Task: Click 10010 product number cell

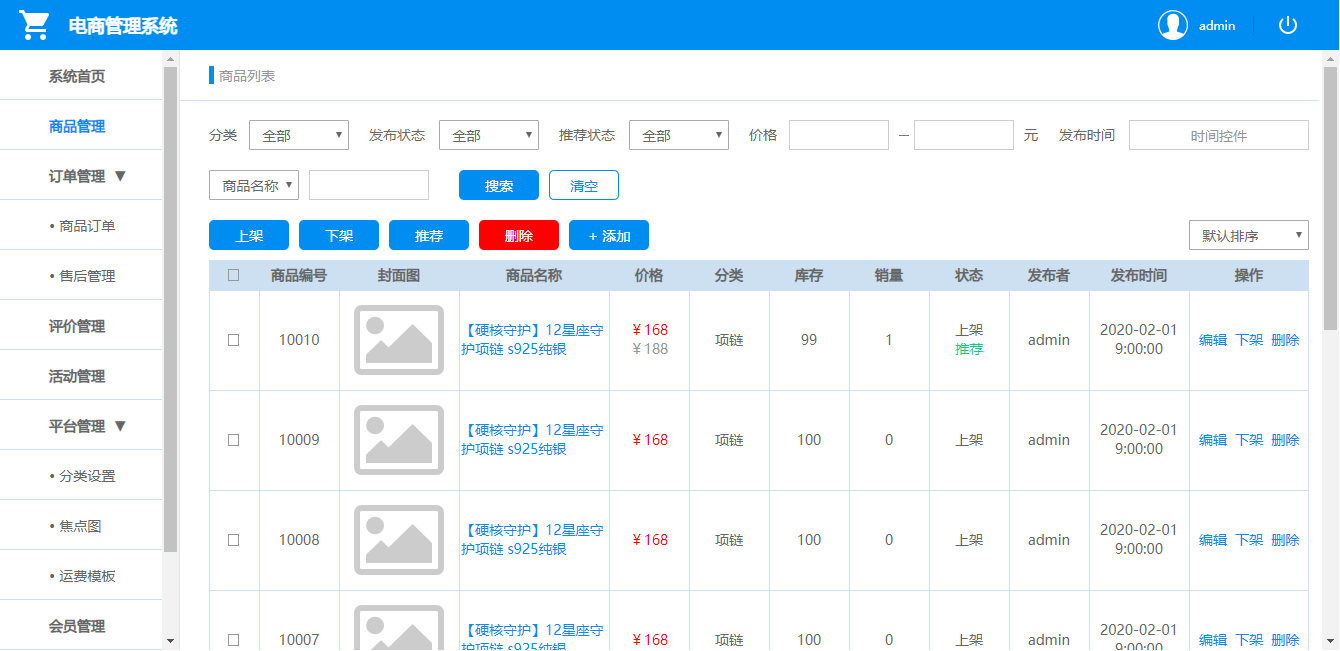Action: tap(299, 340)
